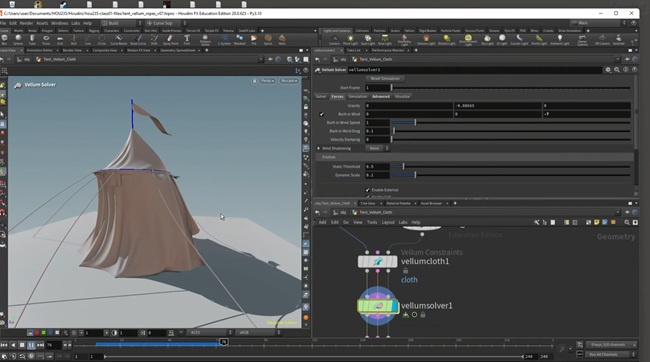This screenshot has height=362, width=650.
Task: Toggle the Enable External checkbox
Action: point(367,190)
